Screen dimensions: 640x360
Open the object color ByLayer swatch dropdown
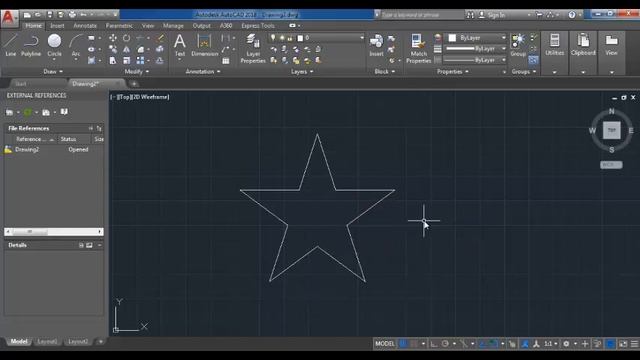(x=475, y=38)
